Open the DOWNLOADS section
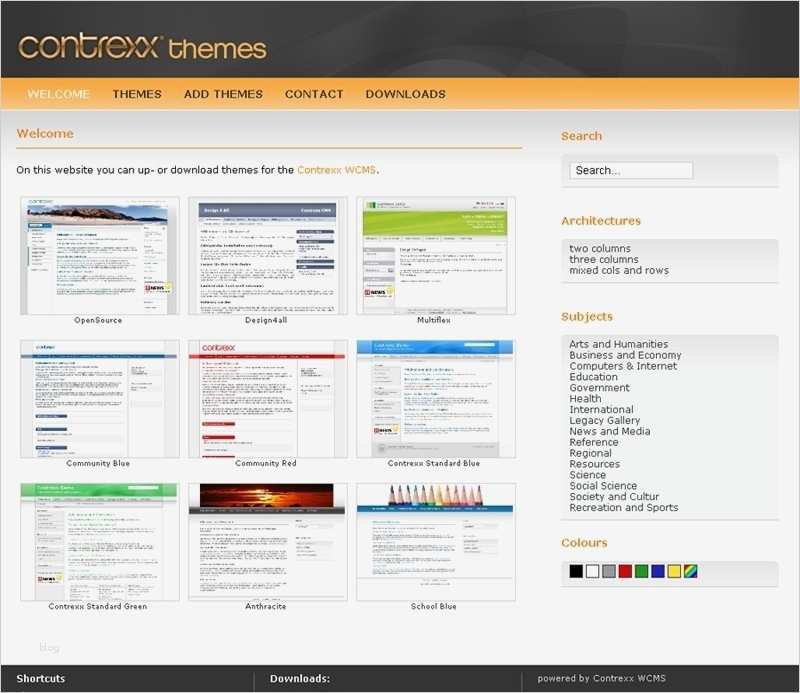 (405, 93)
